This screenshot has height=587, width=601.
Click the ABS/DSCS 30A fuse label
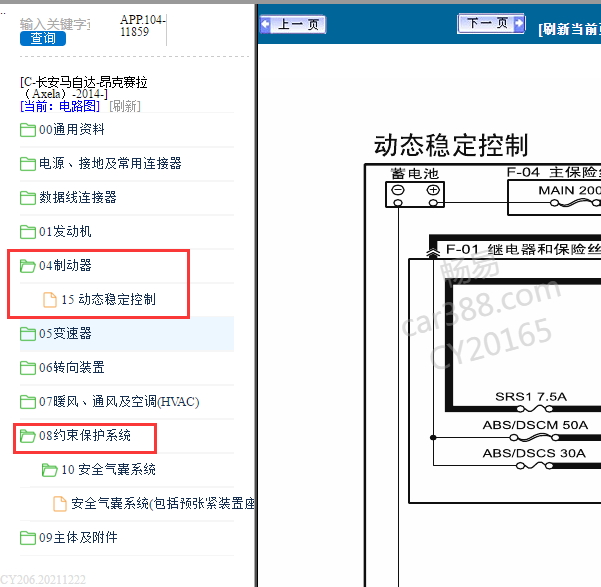pos(534,454)
